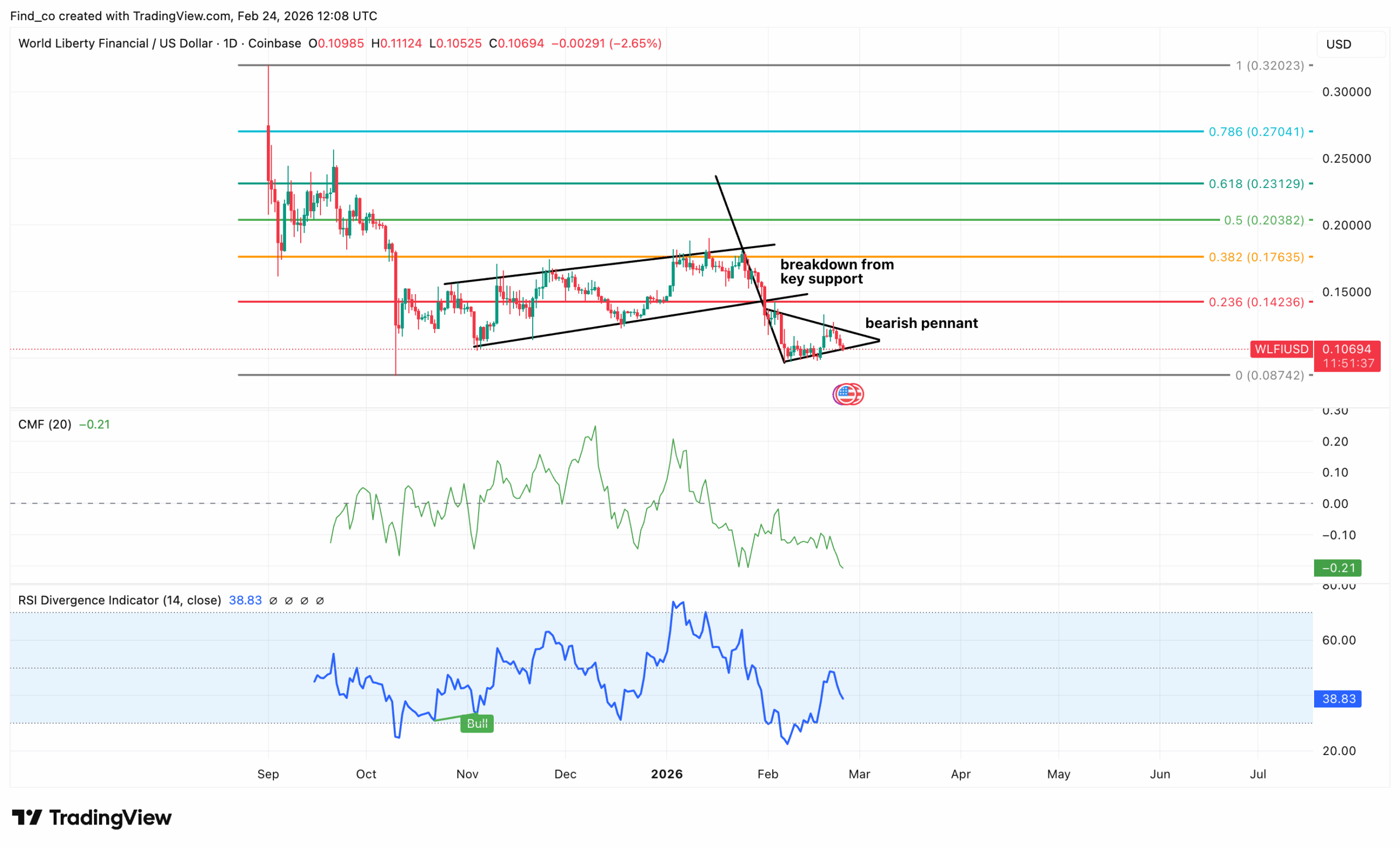Click the daily change −0.00291 (−2.65%) value
This screenshot has width=1400, height=848.
tap(607, 43)
